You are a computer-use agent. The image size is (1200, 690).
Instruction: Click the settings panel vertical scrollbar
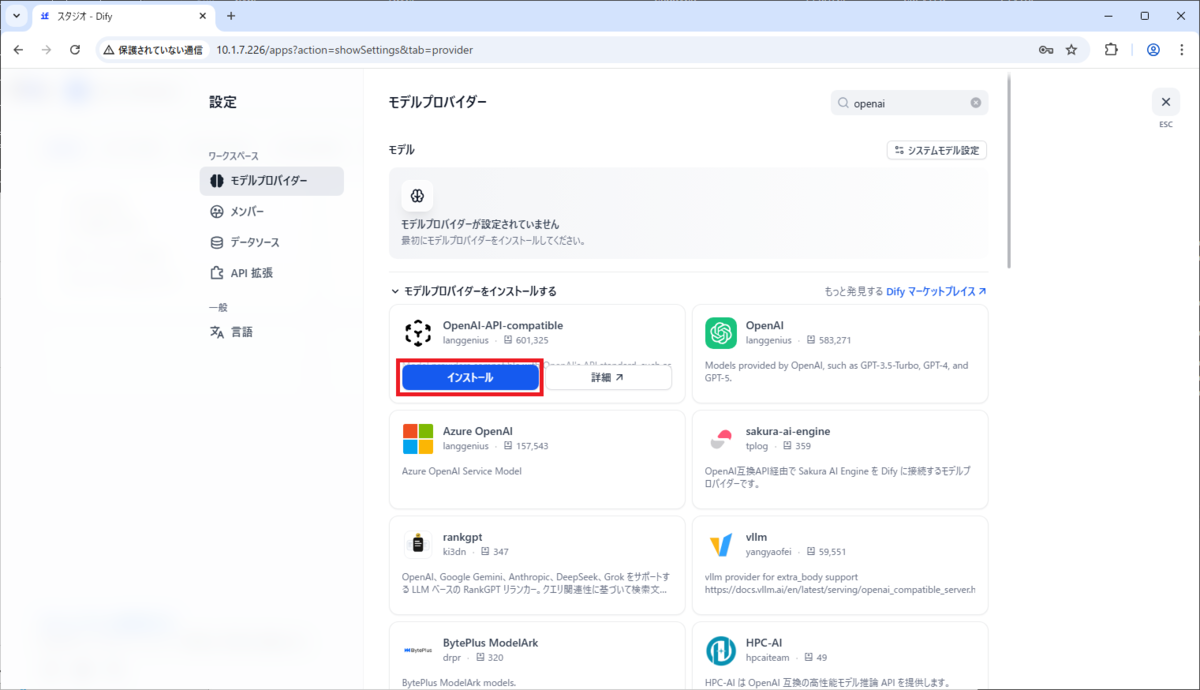1010,170
